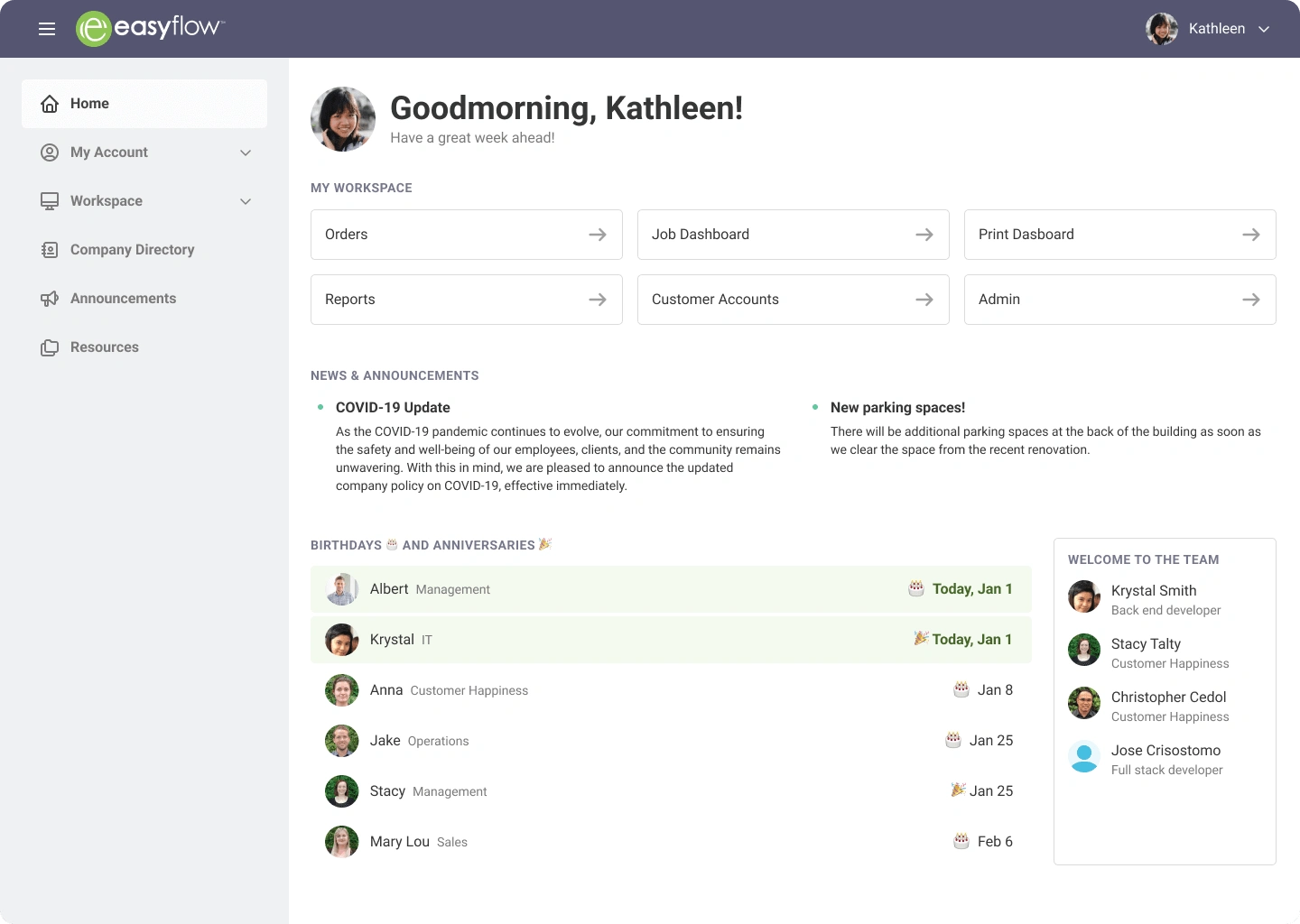Open Customer Accounts workspace card

[x=793, y=300]
